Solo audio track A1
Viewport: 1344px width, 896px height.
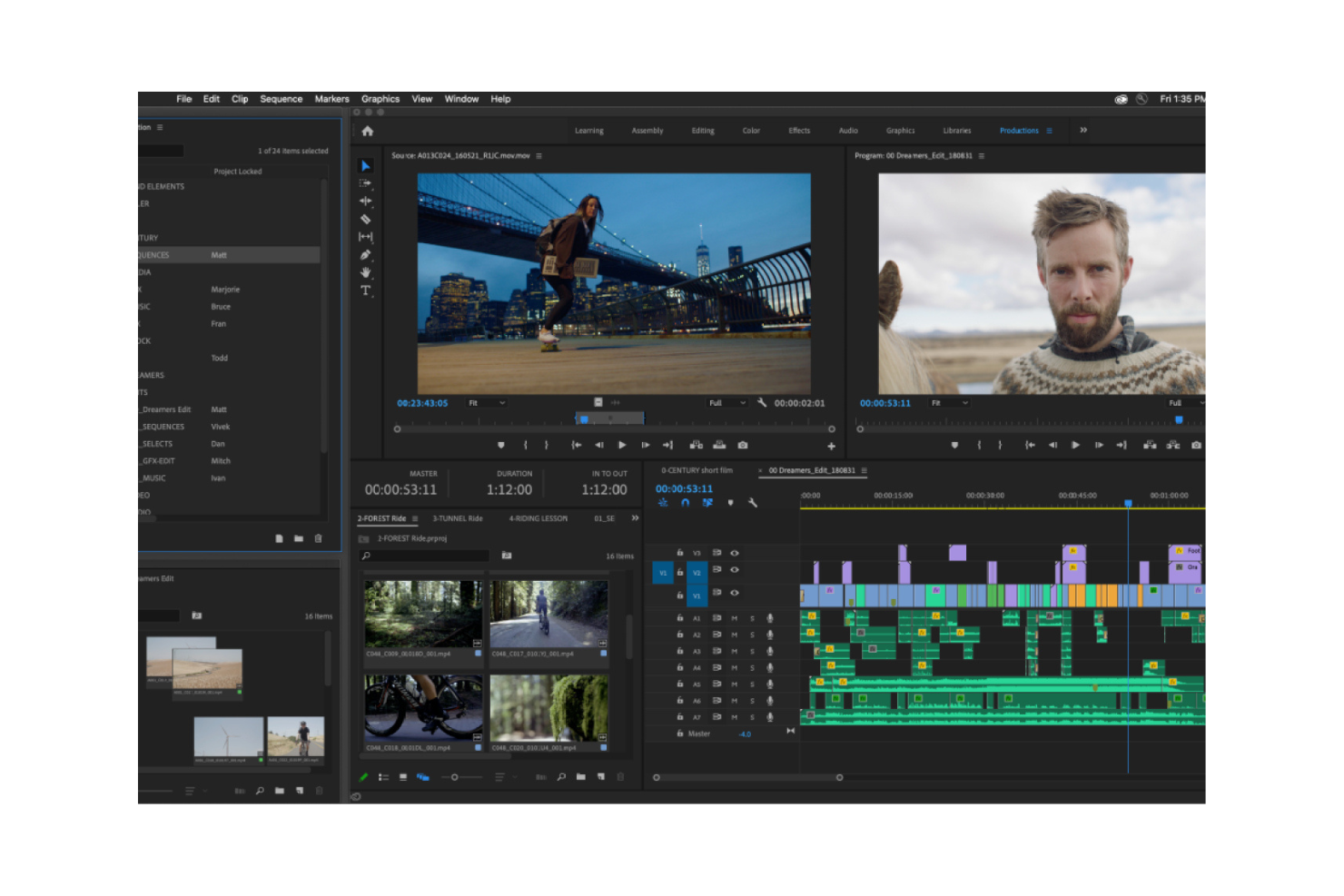click(x=753, y=617)
